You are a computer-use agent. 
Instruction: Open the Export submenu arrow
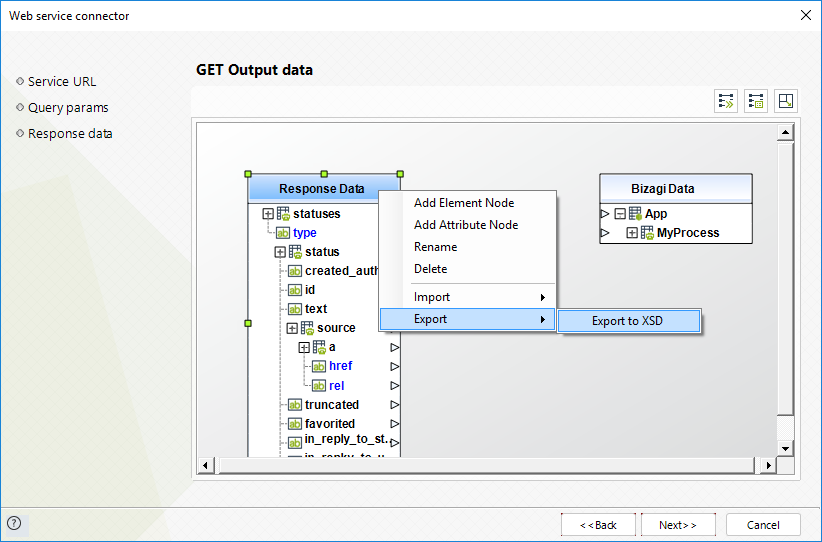click(543, 320)
